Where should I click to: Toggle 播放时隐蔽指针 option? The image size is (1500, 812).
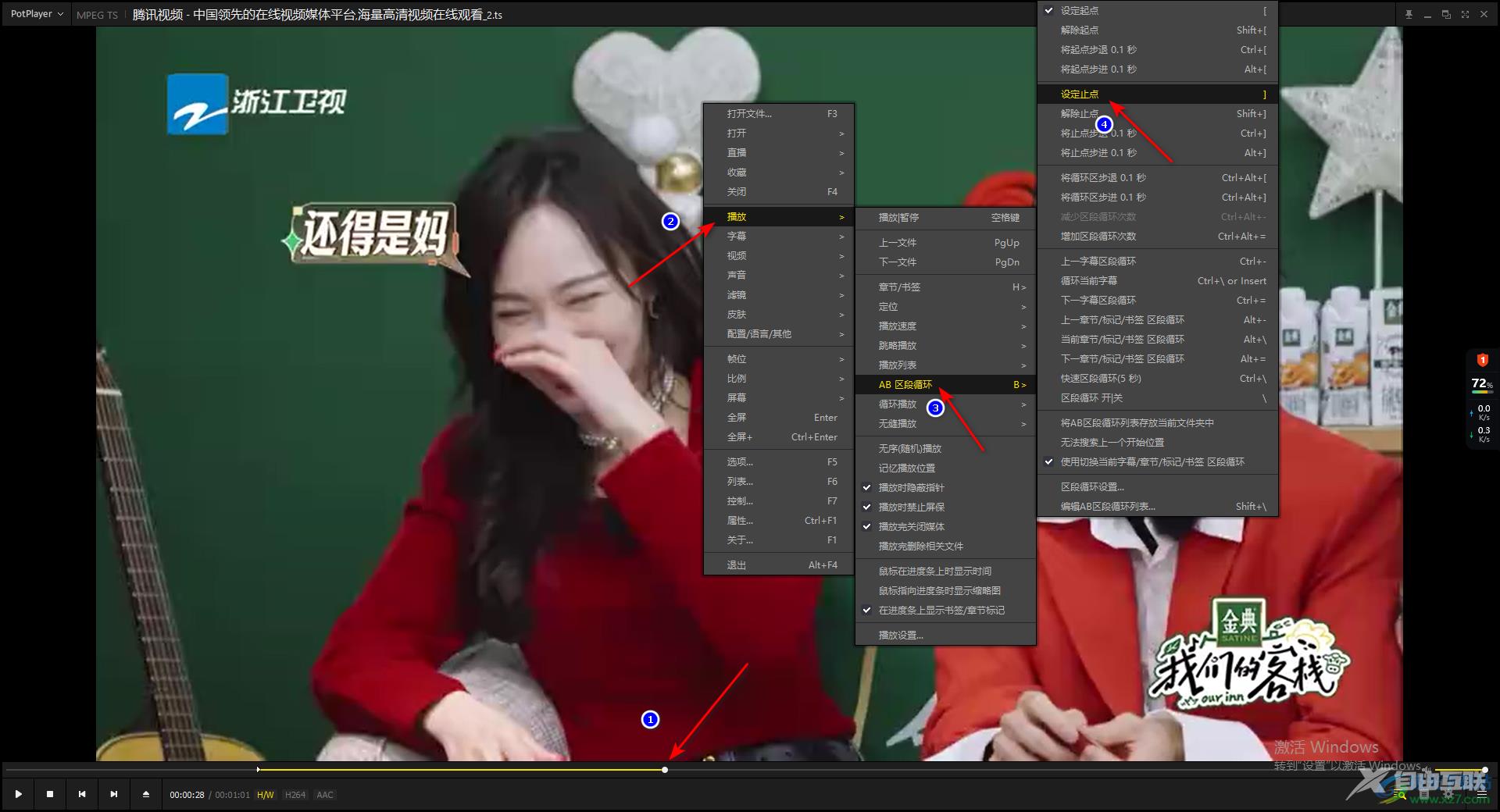coord(945,487)
